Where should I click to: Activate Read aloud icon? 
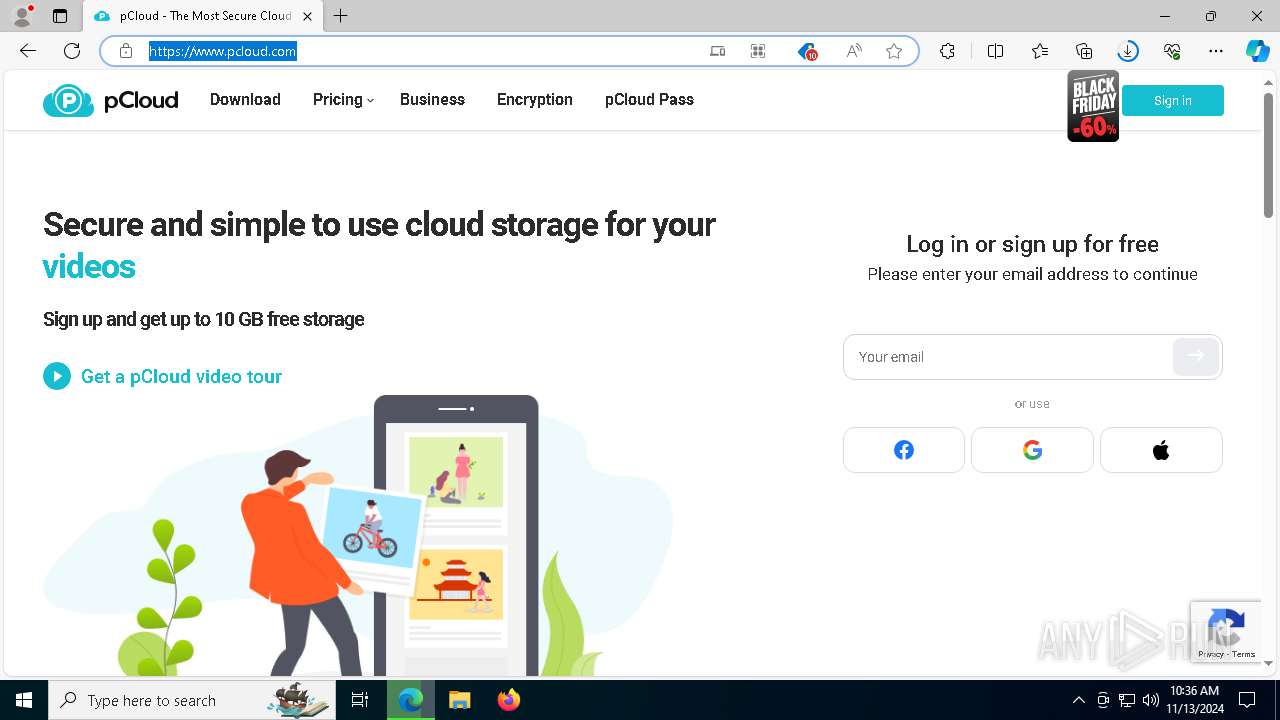(853, 51)
